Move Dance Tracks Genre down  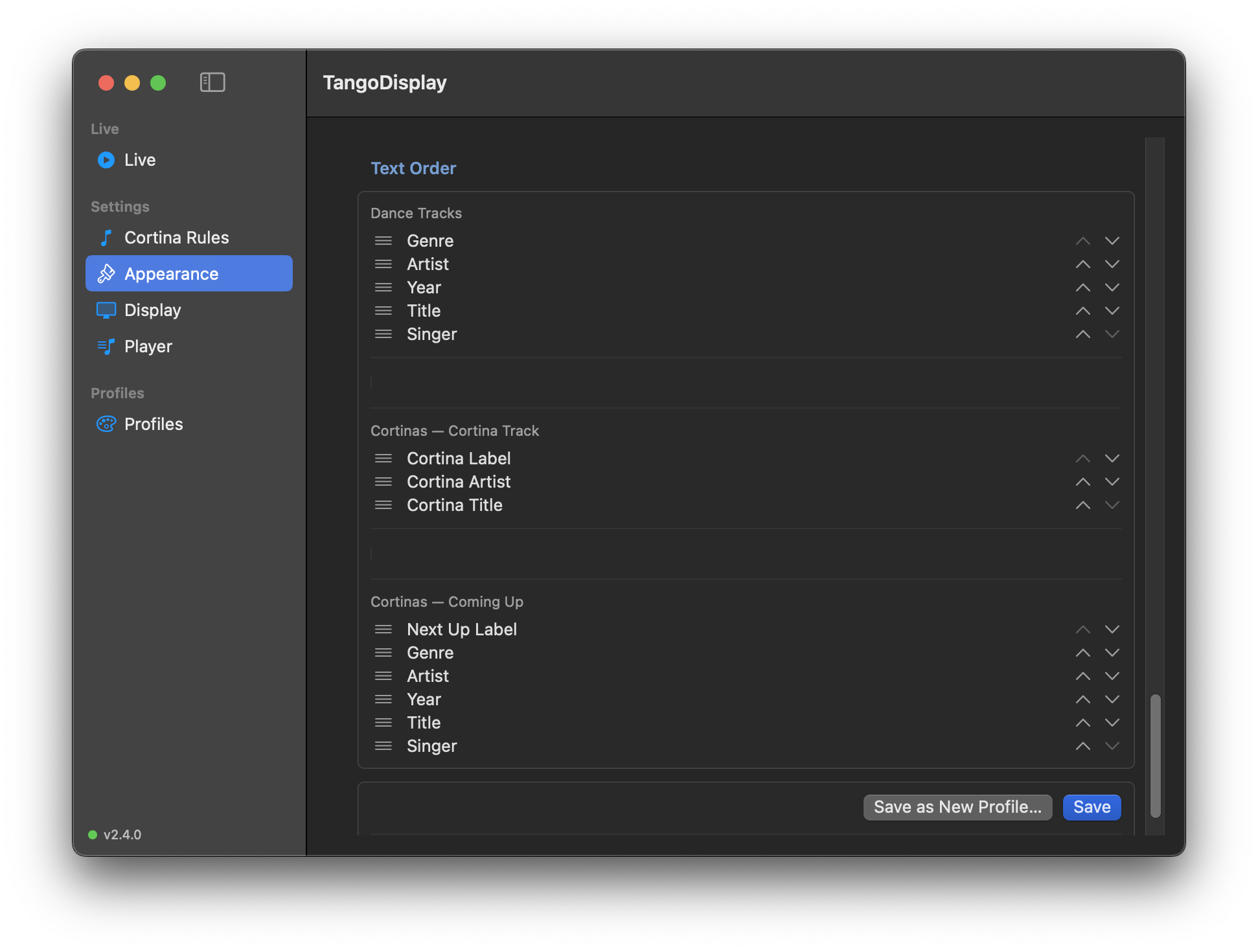click(1112, 241)
